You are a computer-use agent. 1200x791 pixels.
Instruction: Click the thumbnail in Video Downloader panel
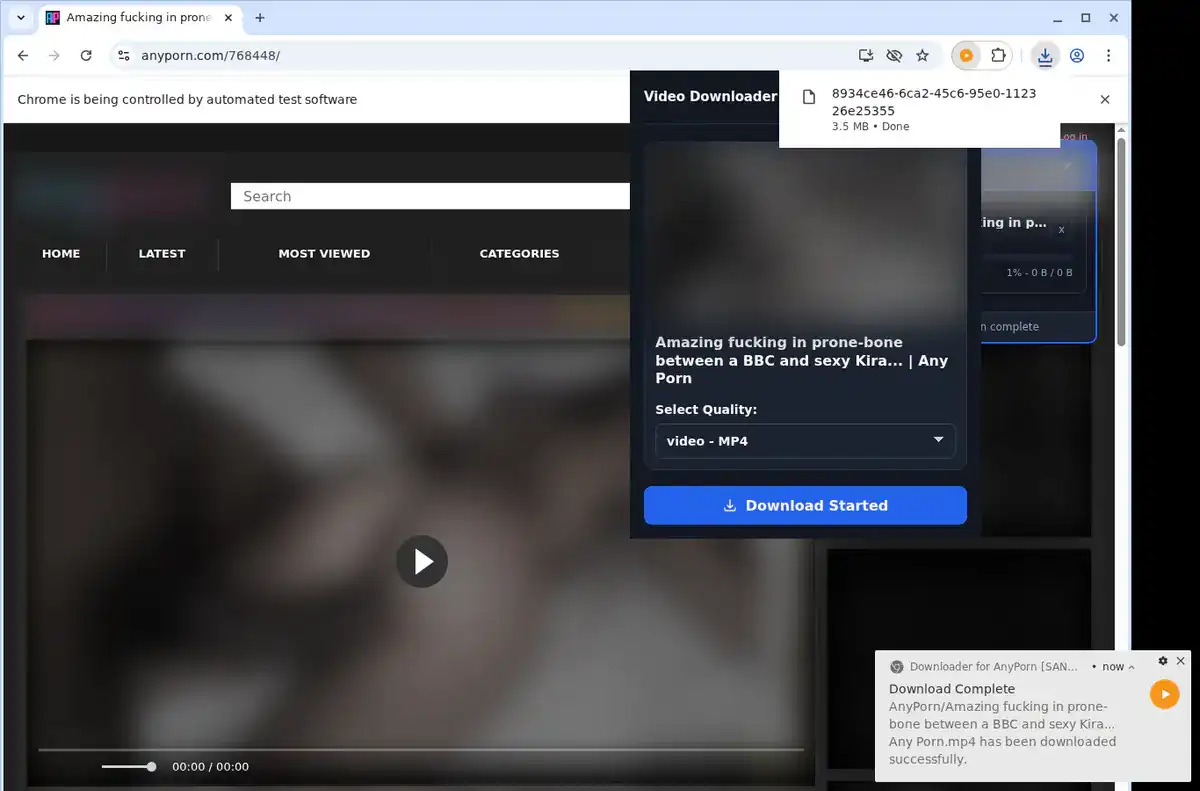[x=805, y=232]
